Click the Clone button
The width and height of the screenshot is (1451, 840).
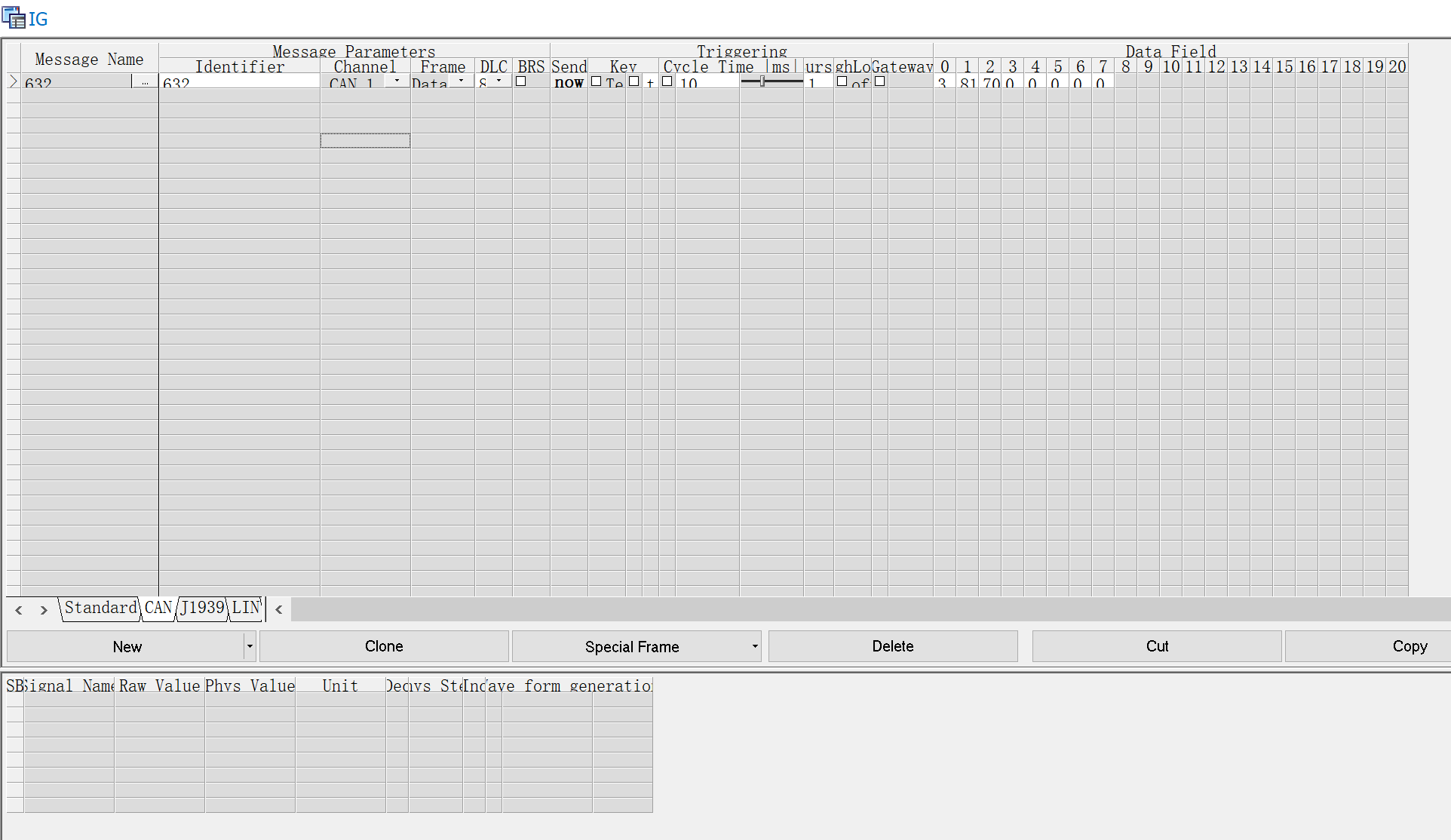click(x=384, y=646)
